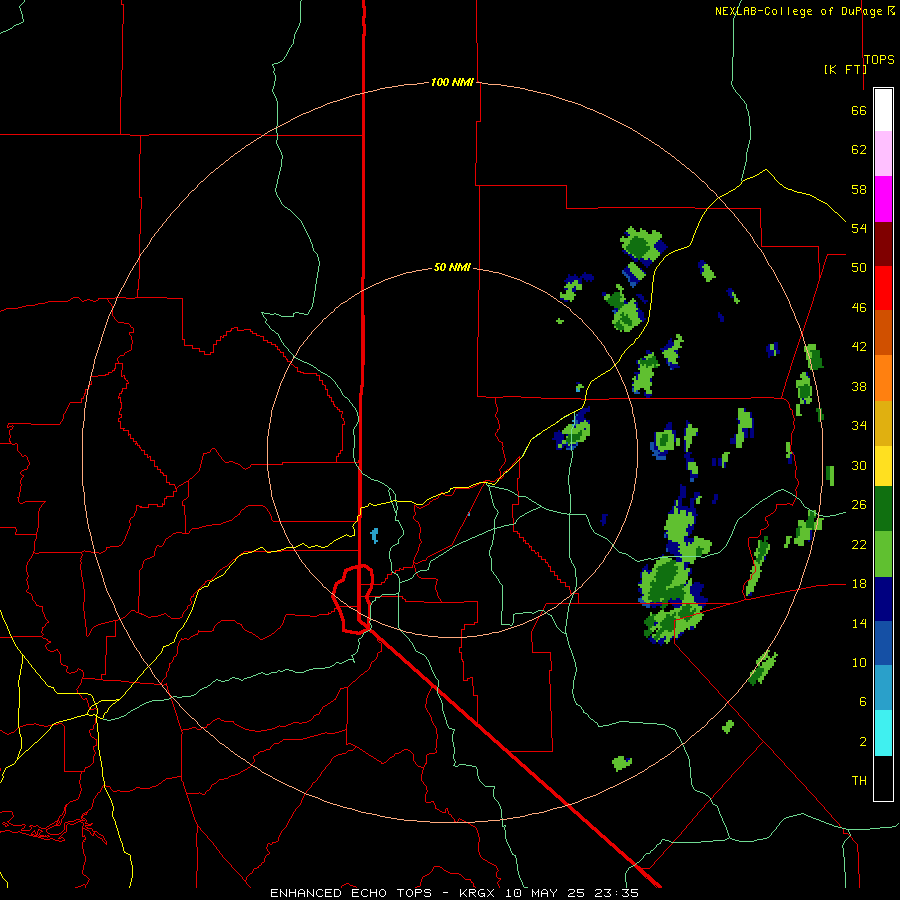Click the dark green 26-30 kft swatch
The width and height of the screenshot is (900, 900).
click(x=883, y=509)
